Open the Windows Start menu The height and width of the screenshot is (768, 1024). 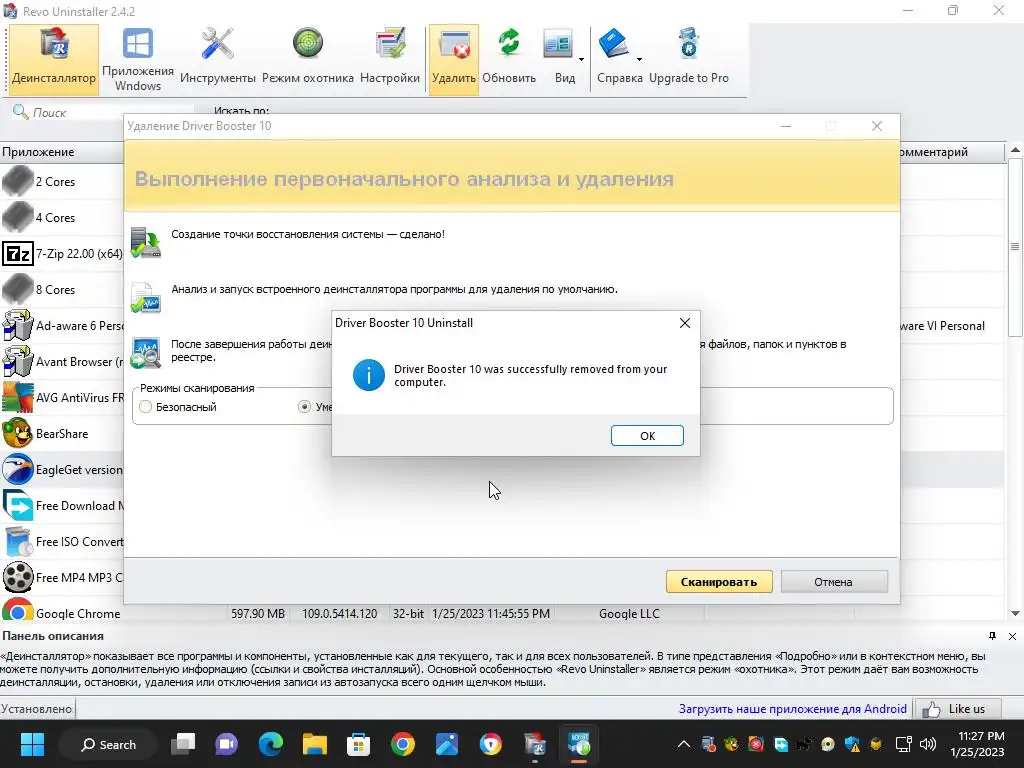coord(32,744)
